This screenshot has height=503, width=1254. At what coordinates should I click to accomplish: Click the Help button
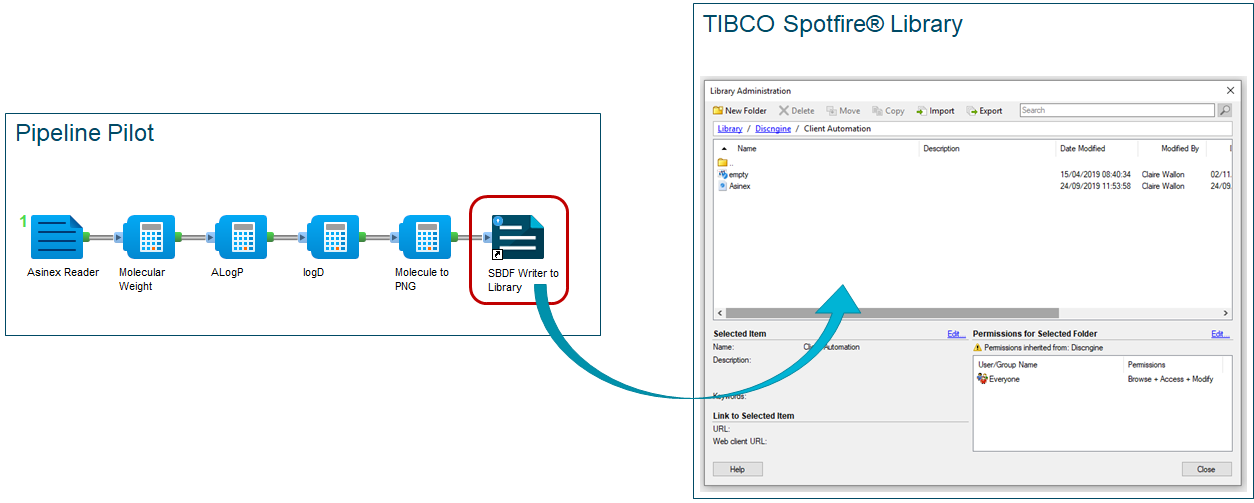(737, 469)
